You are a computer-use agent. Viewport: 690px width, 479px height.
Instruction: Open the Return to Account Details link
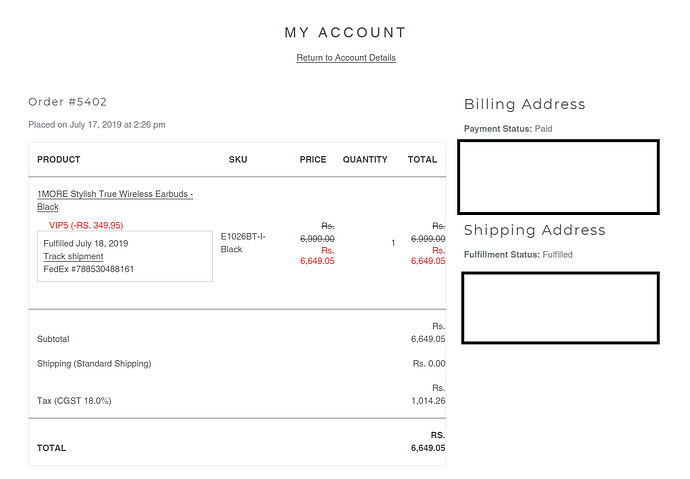click(x=346, y=58)
